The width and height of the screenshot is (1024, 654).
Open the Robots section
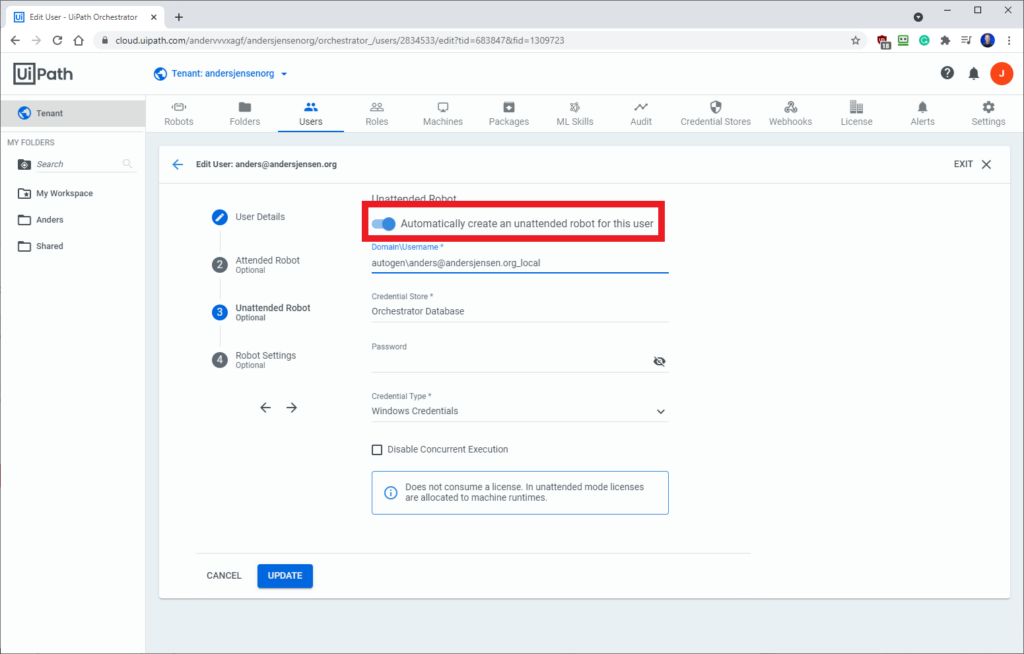point(178,114)
